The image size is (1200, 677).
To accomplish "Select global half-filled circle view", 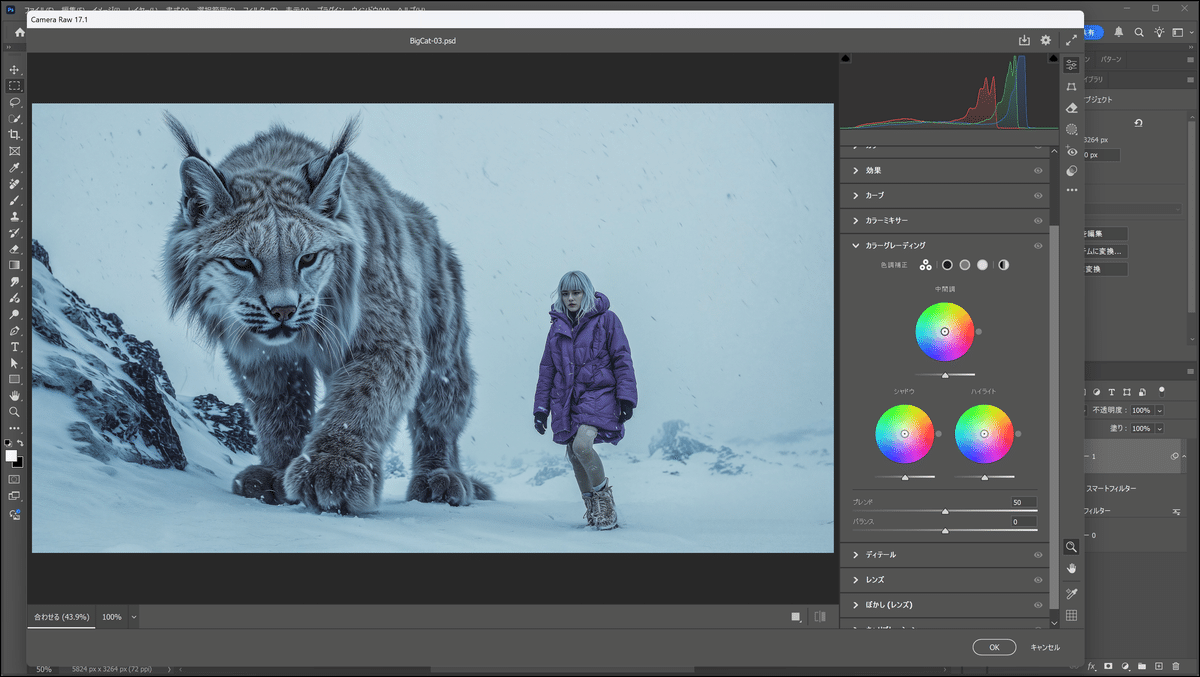I will click(1003, 265).
